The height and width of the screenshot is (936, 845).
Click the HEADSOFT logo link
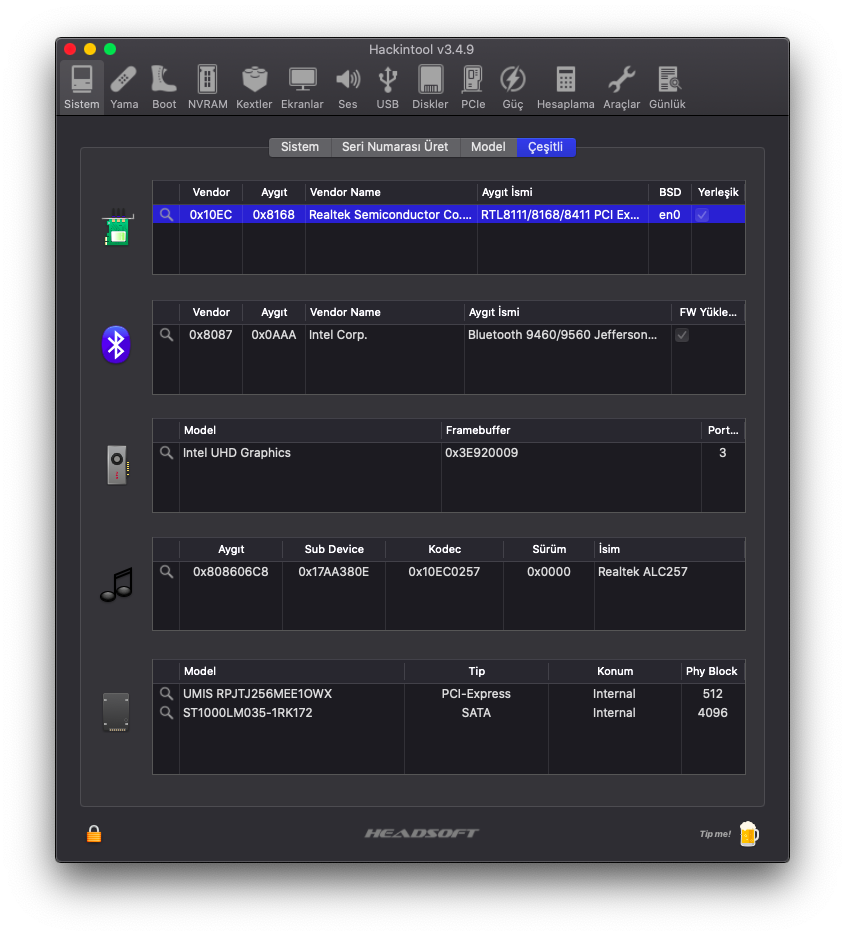tap(422, 833)
